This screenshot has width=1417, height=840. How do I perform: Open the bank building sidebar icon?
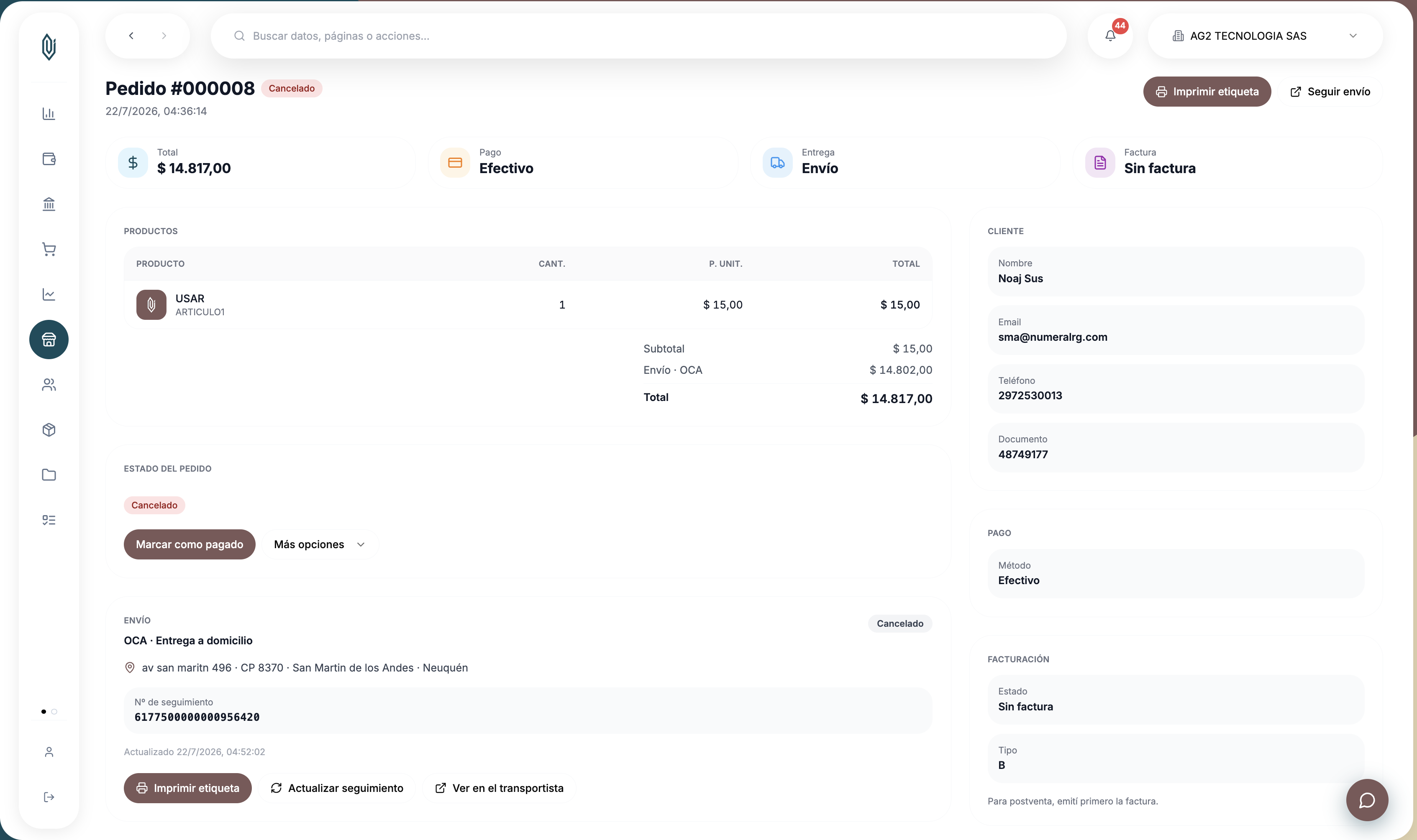(49, 204)
